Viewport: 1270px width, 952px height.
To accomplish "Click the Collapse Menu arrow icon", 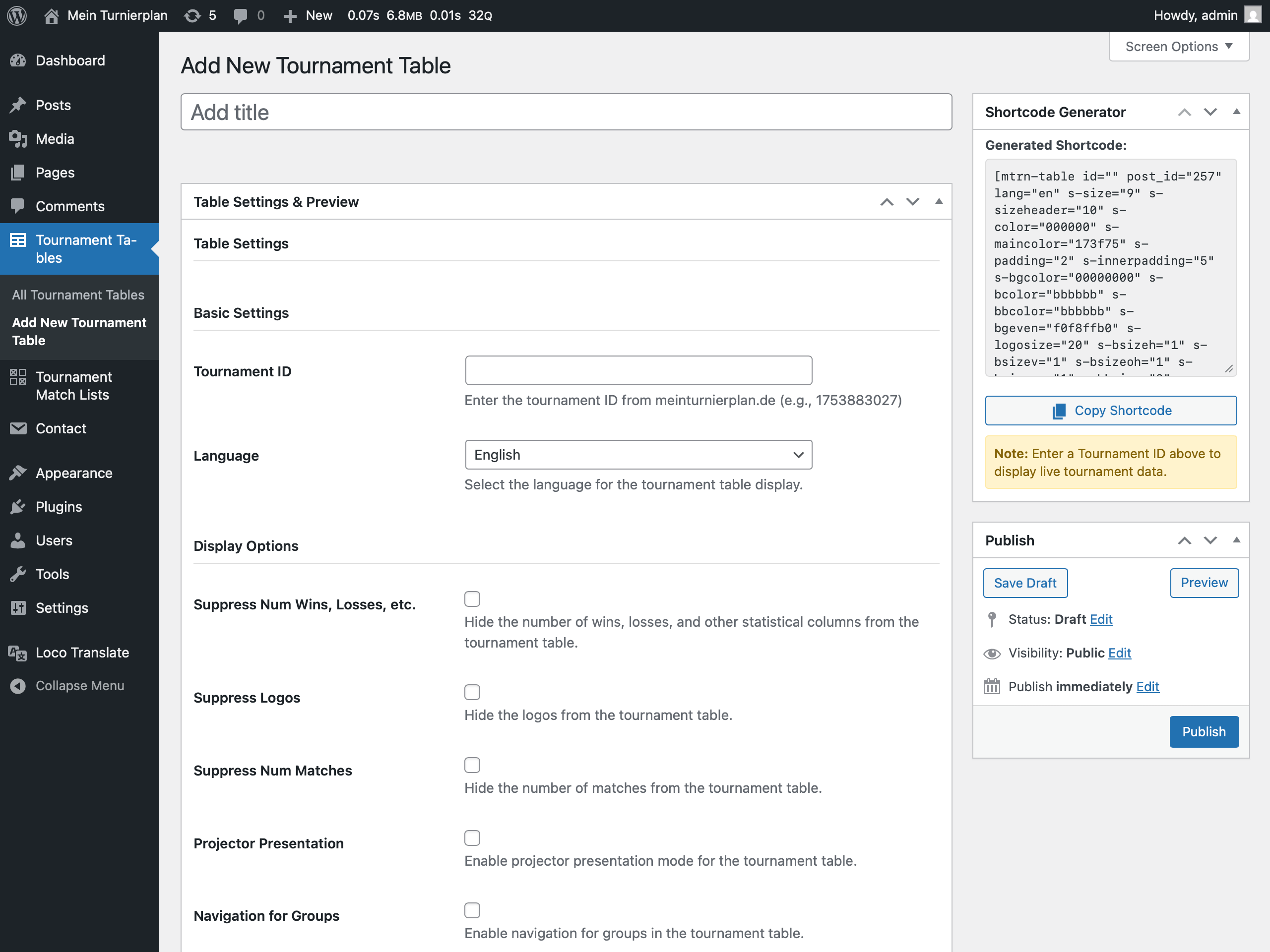I will click(18, 686).
